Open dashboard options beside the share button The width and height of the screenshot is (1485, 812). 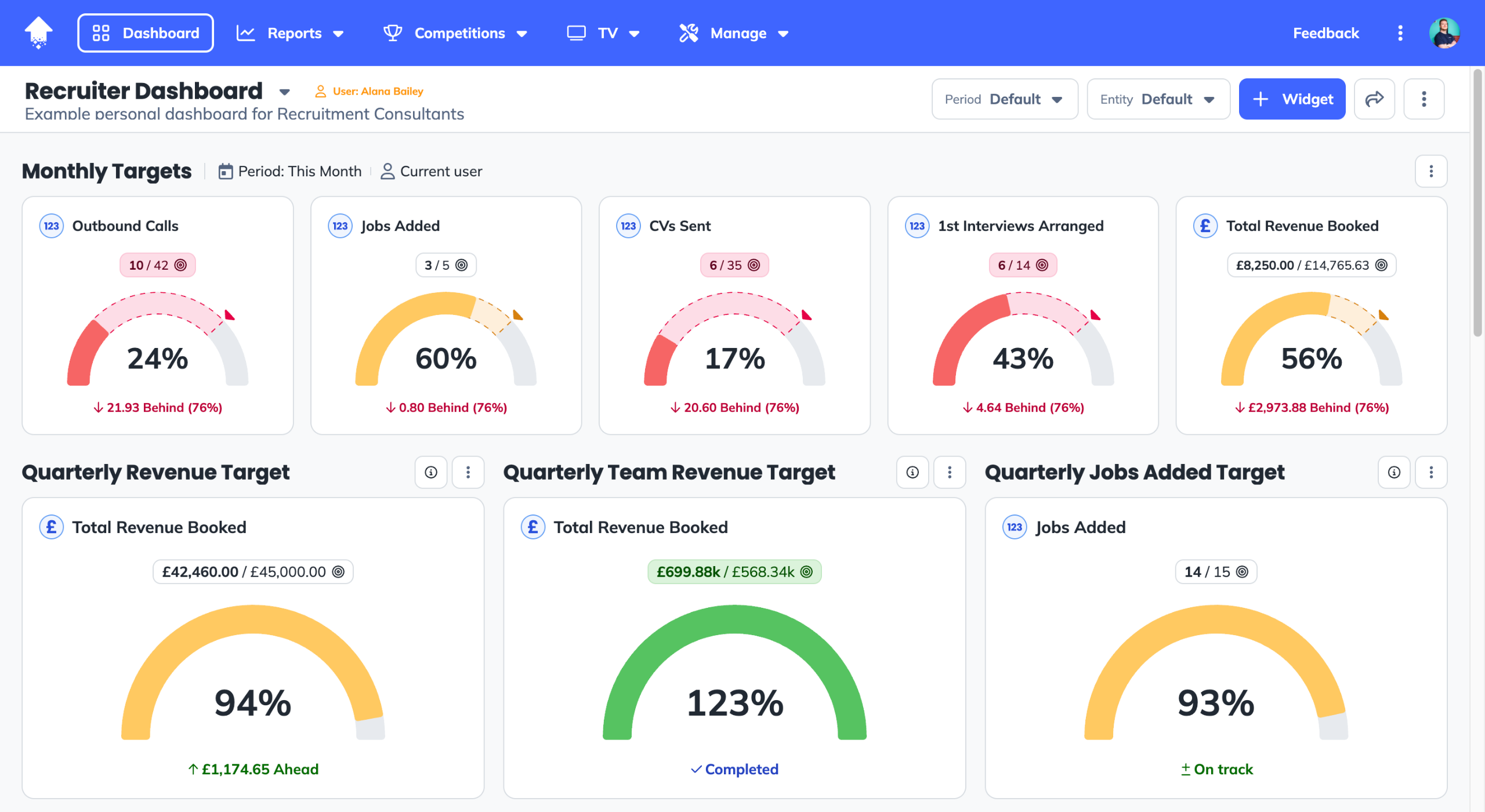click(1424, 99)
